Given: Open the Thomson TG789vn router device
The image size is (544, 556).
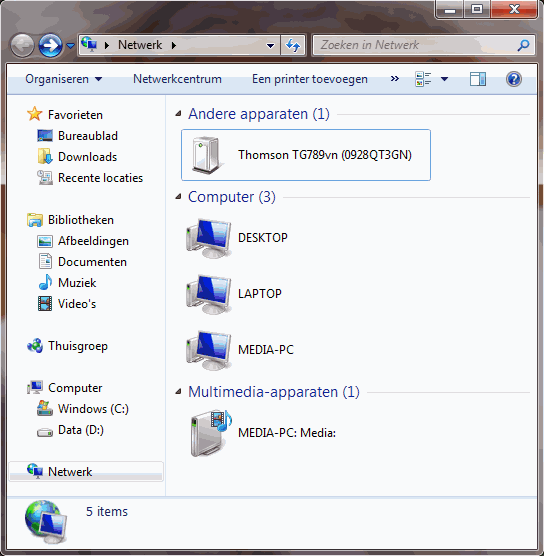Looking at the screenshot, I should tap(306, 155).
